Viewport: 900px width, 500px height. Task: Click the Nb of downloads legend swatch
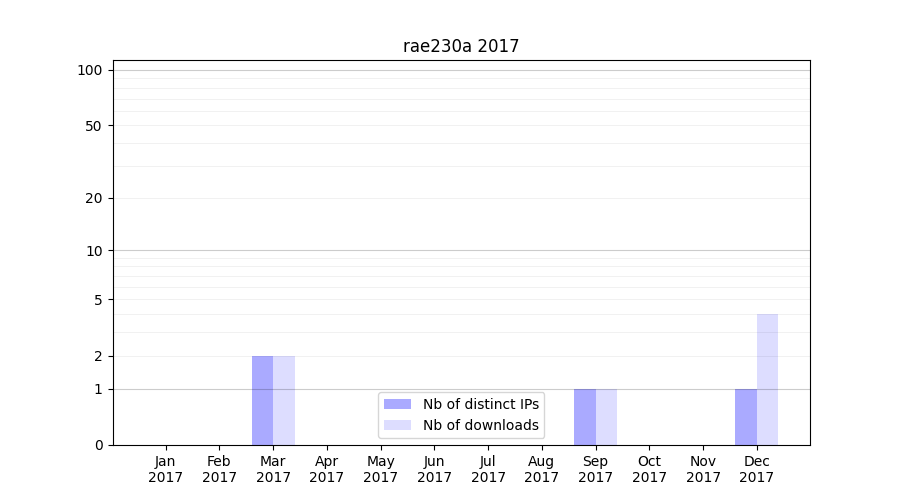397,425
